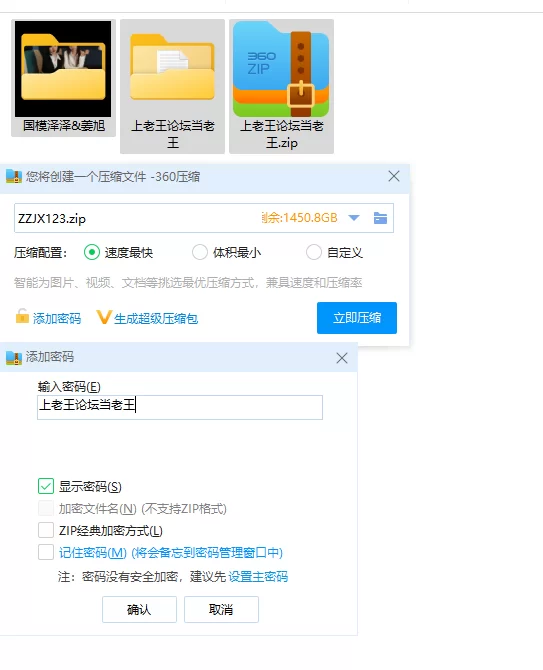The image size is (543, 670).
Task: Click the 立即压缩 button
Action: coord(357,318)
